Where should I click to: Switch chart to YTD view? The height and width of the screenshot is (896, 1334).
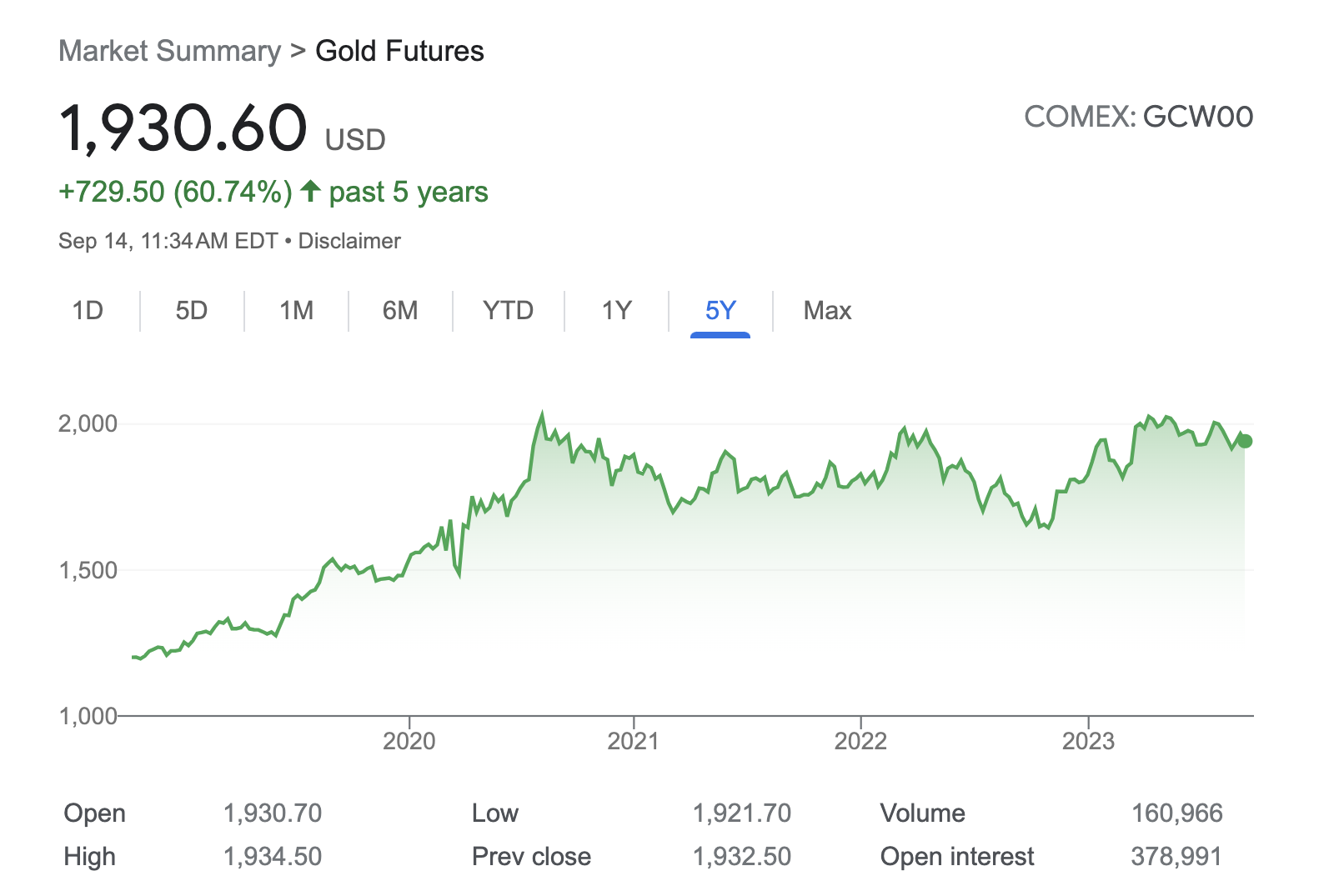pos(508,311)
